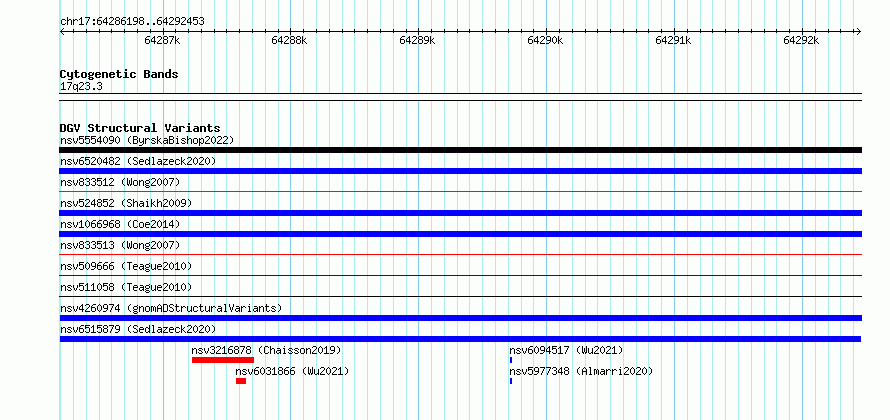890x420 pixels.
Task: Click the blue bar for nsv6520482
Action: (460, 171)
